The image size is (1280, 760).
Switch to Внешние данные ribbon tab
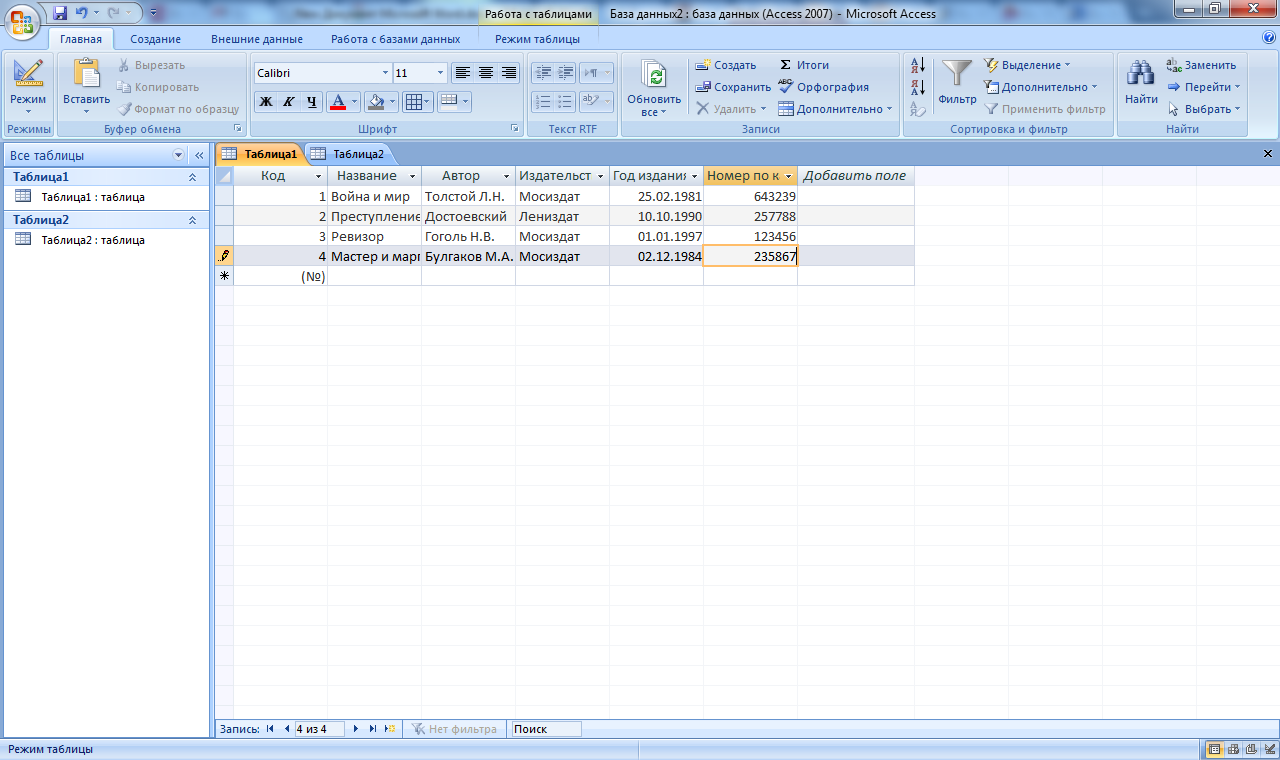tap(256, 39)
